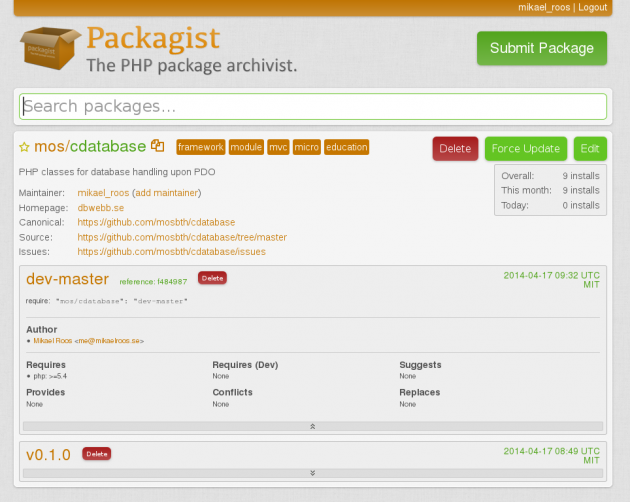The image size is (630, 502).
Task: Select the mvc tag
Action: coord(278,147)
